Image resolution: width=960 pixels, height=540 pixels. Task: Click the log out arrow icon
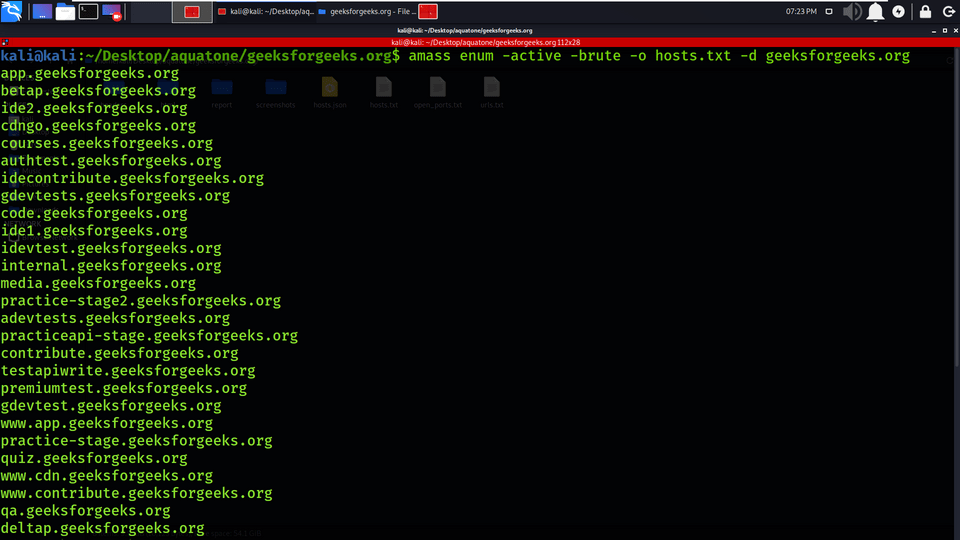pyautogui.click(x=948, y=12)
